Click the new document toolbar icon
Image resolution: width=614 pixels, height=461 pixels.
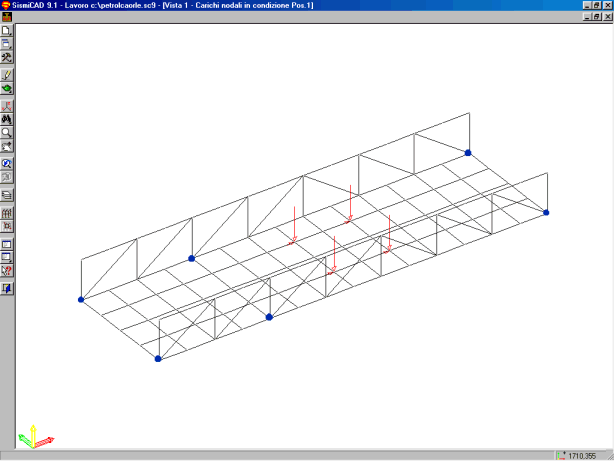click(x=7, y=31)
